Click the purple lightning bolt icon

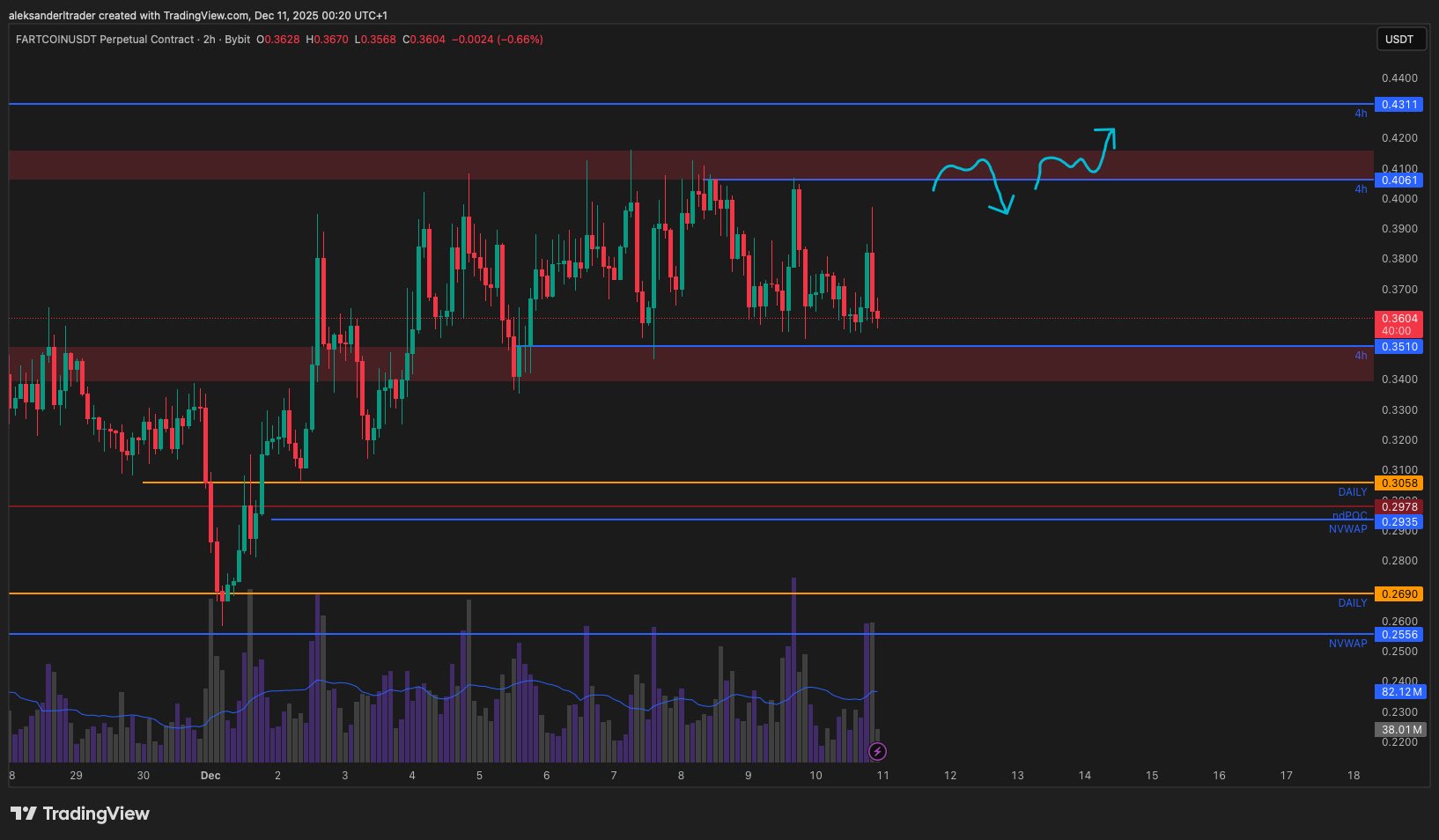(877, 751)
